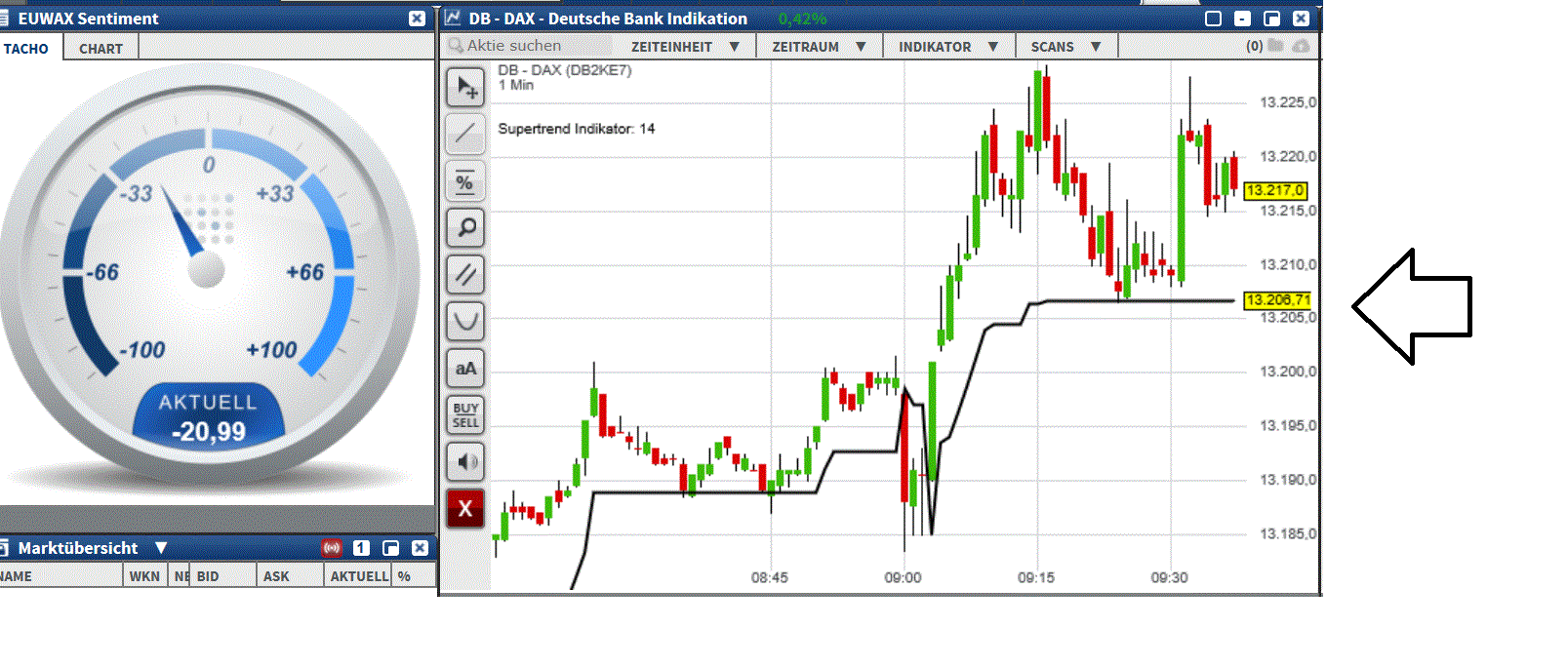1568x667 pixels.
Task: Open the folder icon in chart toolbar
Action: 1275,45
